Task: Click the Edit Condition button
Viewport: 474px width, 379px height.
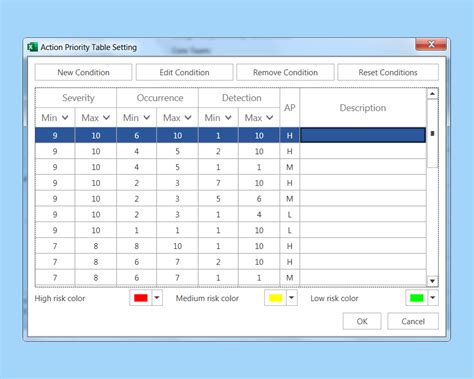Action: [x=184, y=72]
